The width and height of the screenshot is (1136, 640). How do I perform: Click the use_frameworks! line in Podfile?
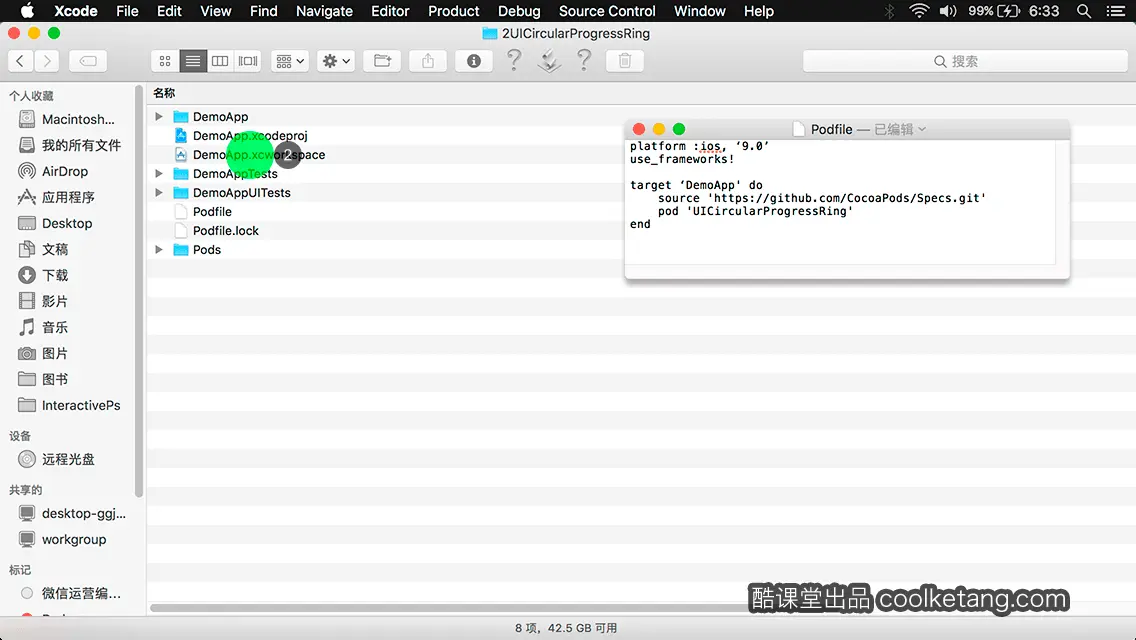(x=682, y=159)
